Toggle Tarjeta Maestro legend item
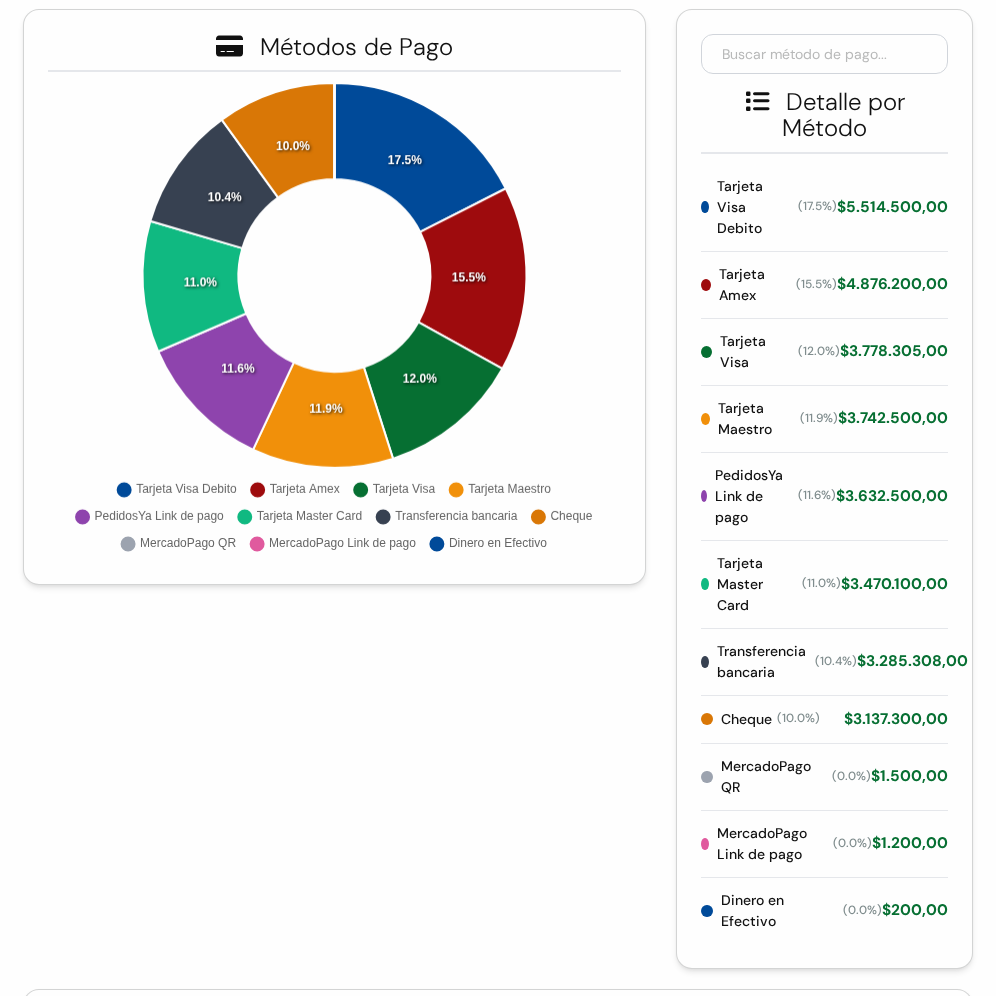 pyautogui.click(x=500, y=489)
